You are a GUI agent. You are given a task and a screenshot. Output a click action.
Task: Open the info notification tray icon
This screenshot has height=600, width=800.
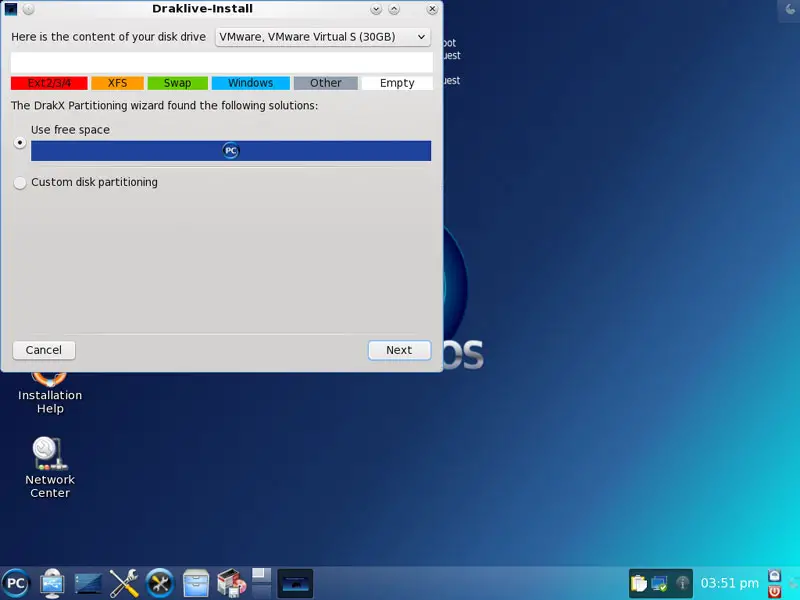[682, 583]
